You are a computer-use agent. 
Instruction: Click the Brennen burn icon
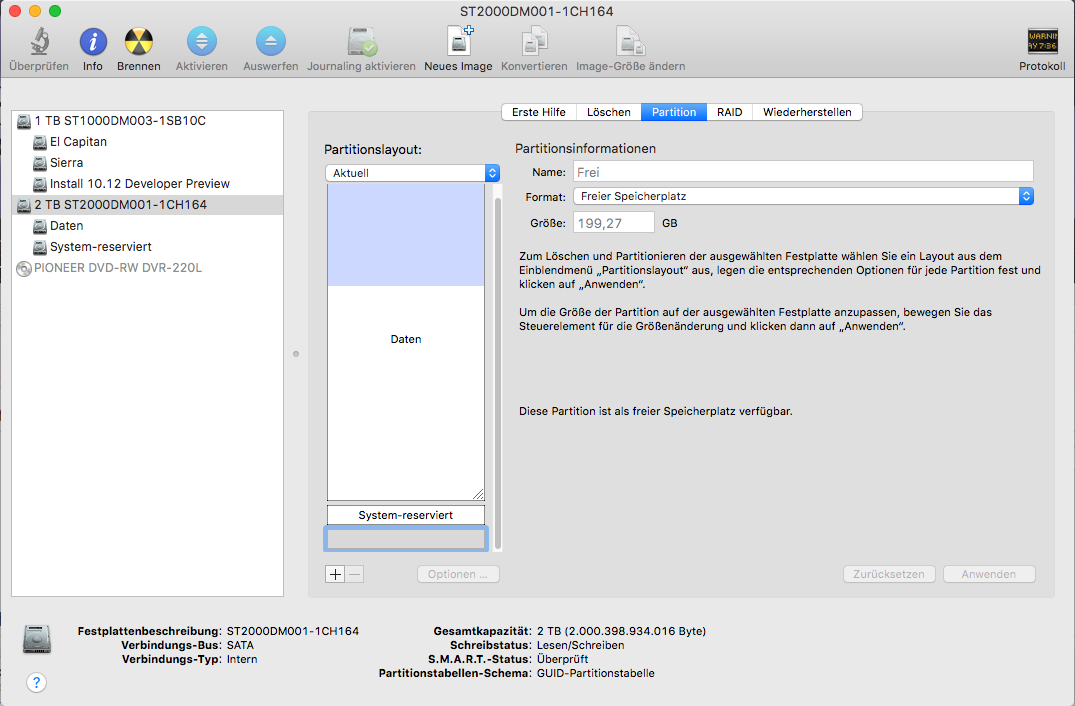coord(139,42)
